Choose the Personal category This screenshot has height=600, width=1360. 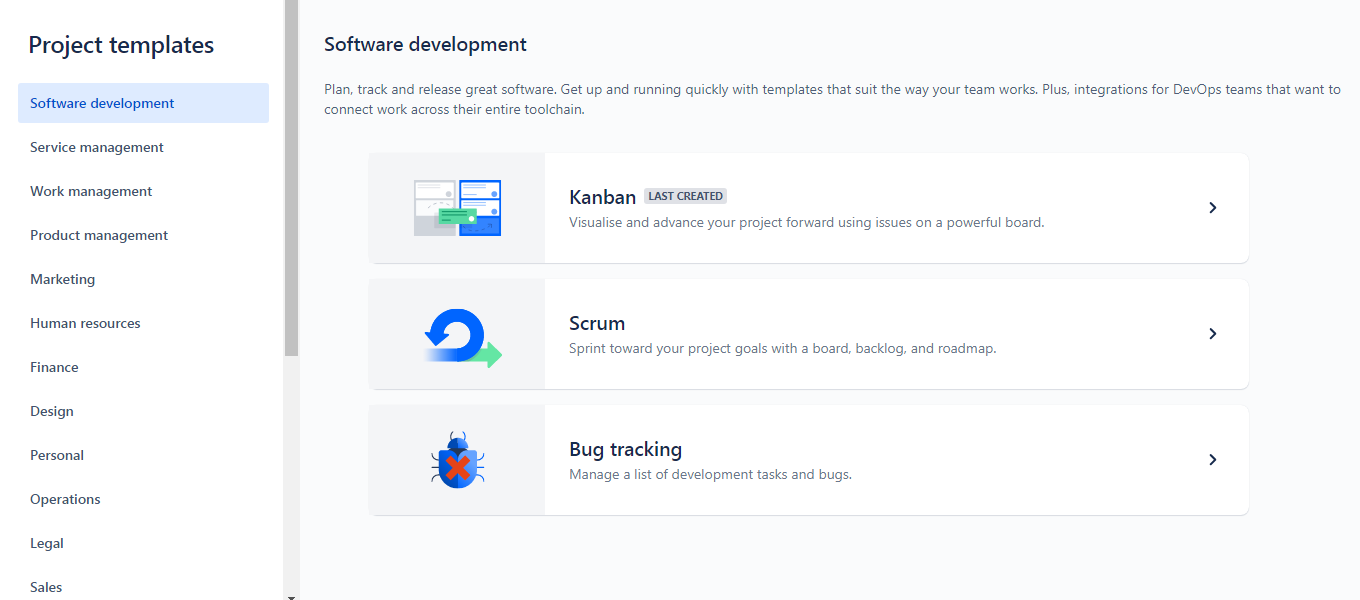pyautogui.click(x=143, y=455)
